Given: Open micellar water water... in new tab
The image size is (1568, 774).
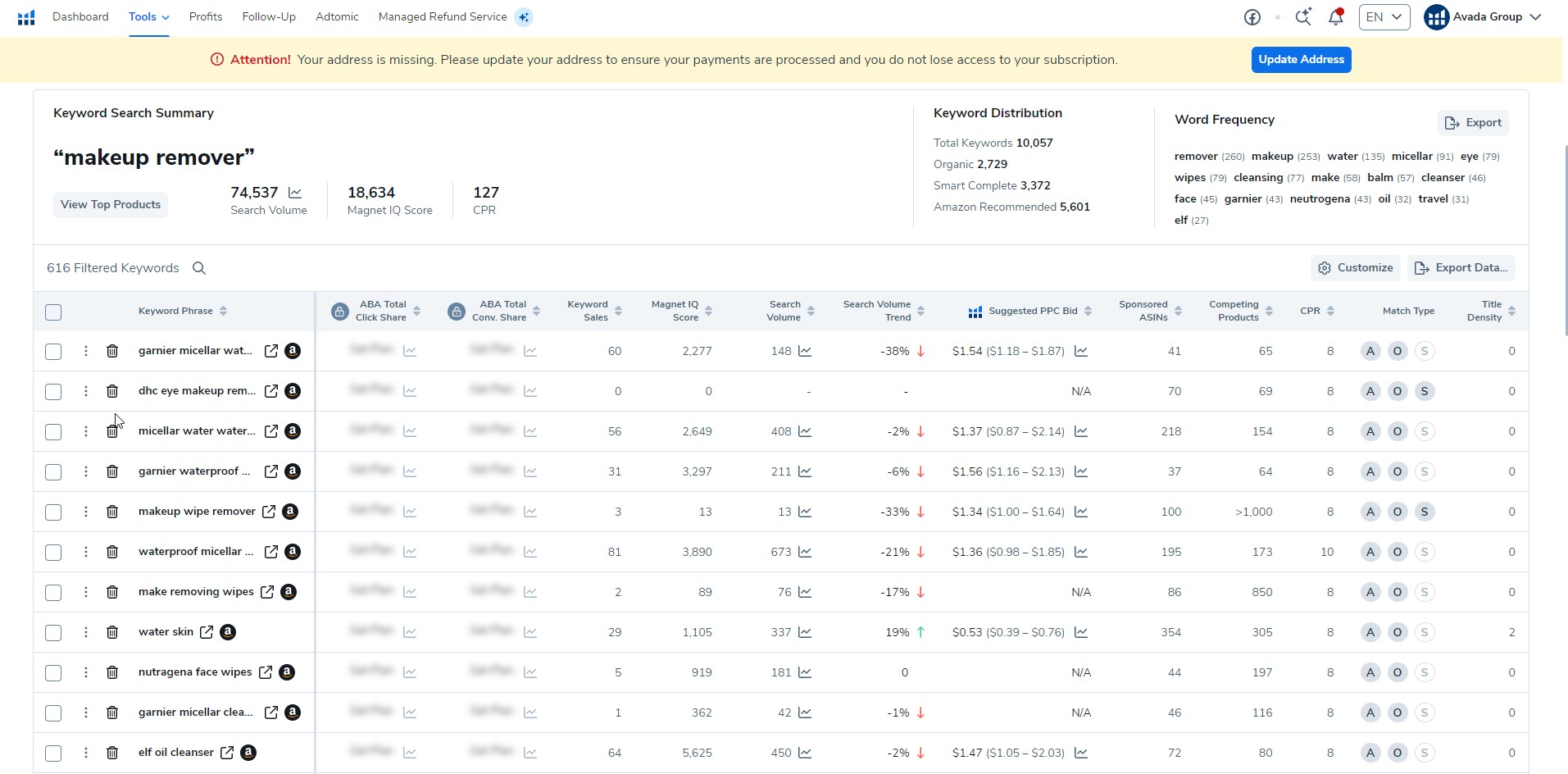Looking at the screenshot, I should point(271,431).
